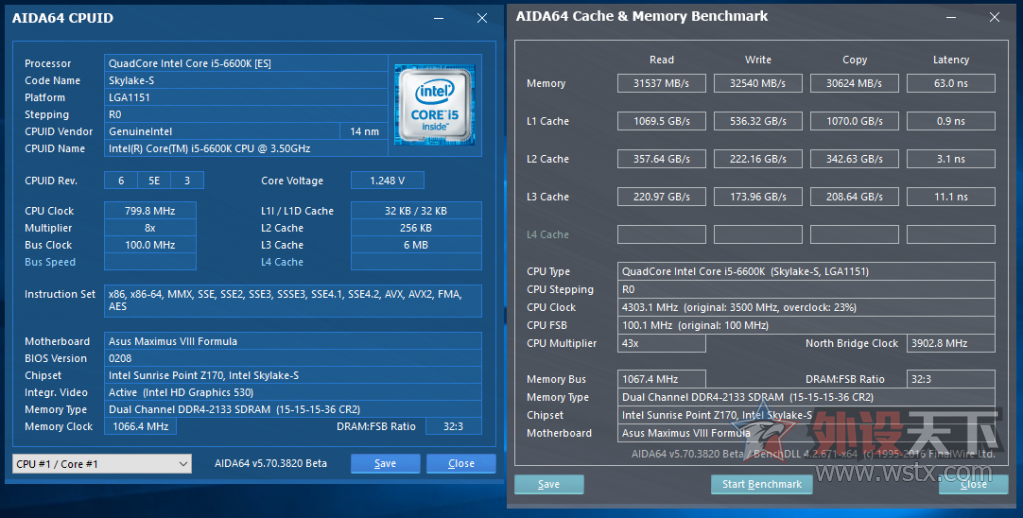
Task: Select L1 Cache Latency value 0.9 ns
Action: (951, 121)
